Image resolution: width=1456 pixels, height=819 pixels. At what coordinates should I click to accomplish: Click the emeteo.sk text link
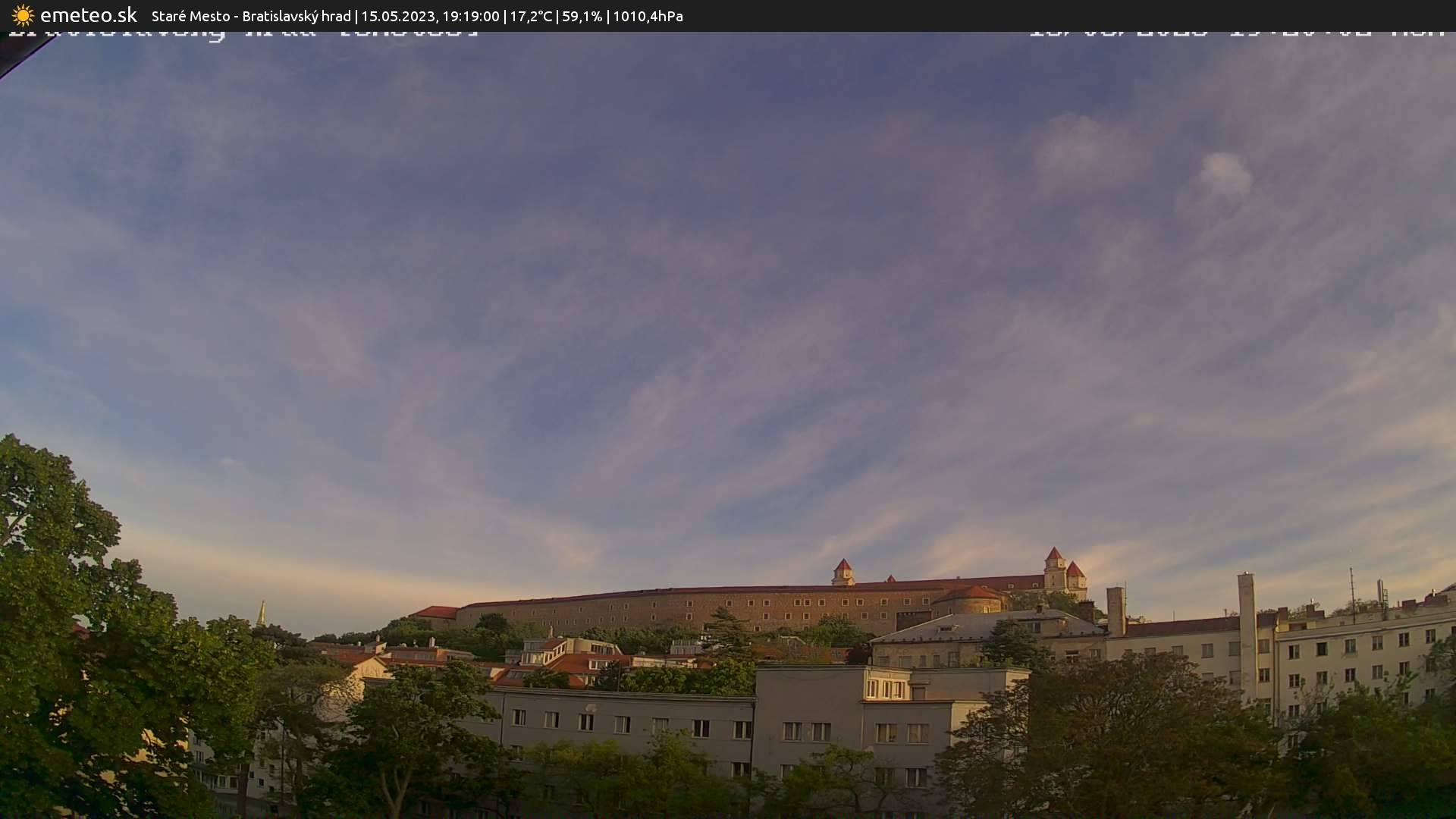(87, 15)
